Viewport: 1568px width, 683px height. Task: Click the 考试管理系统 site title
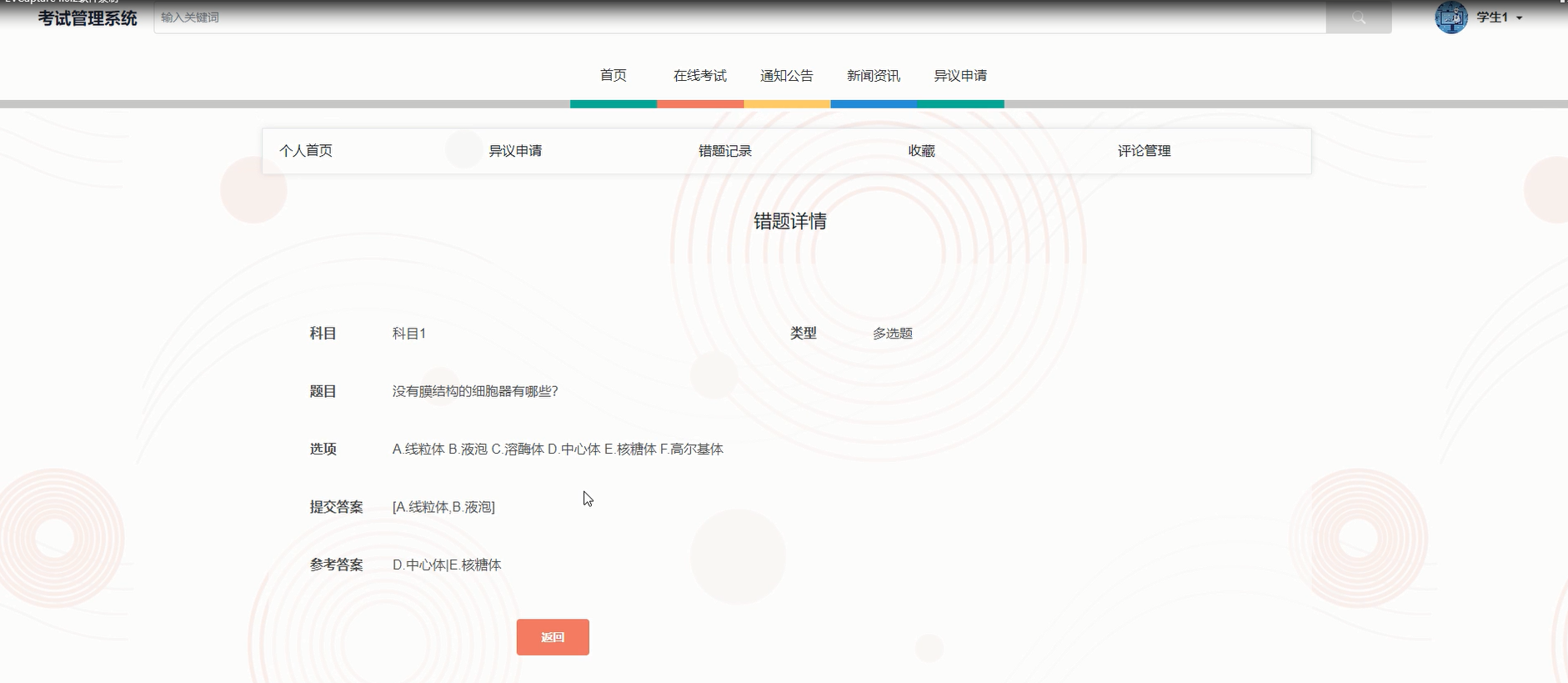point(88,18)
